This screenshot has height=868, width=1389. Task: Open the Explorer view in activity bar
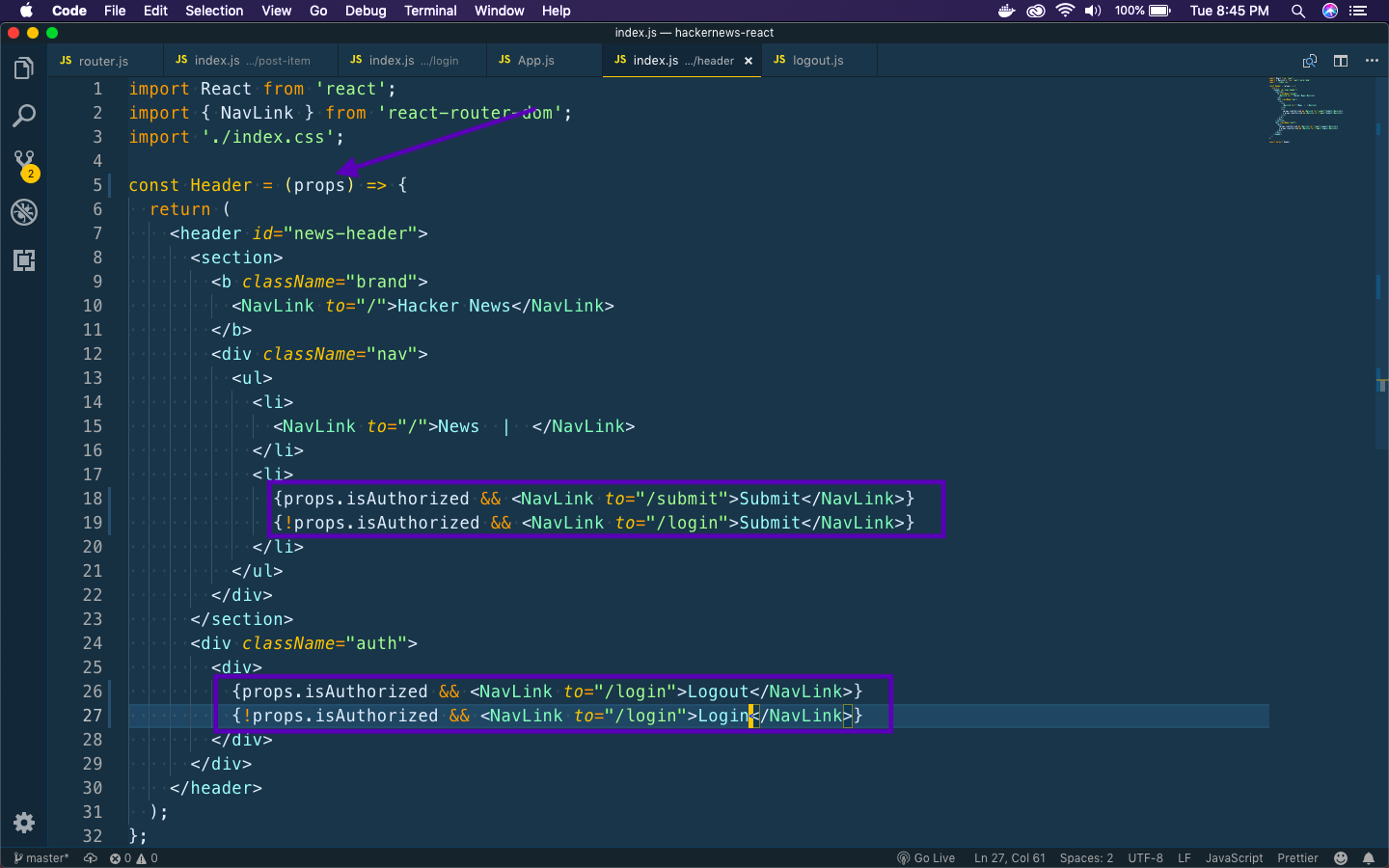coord(24,68)
